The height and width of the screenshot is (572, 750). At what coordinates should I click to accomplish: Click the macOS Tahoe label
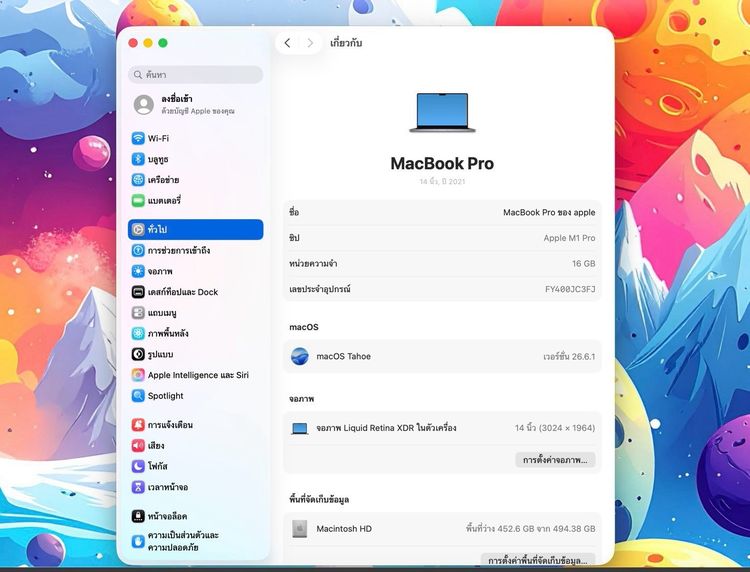pyautogui.click(x=343, y=356)
